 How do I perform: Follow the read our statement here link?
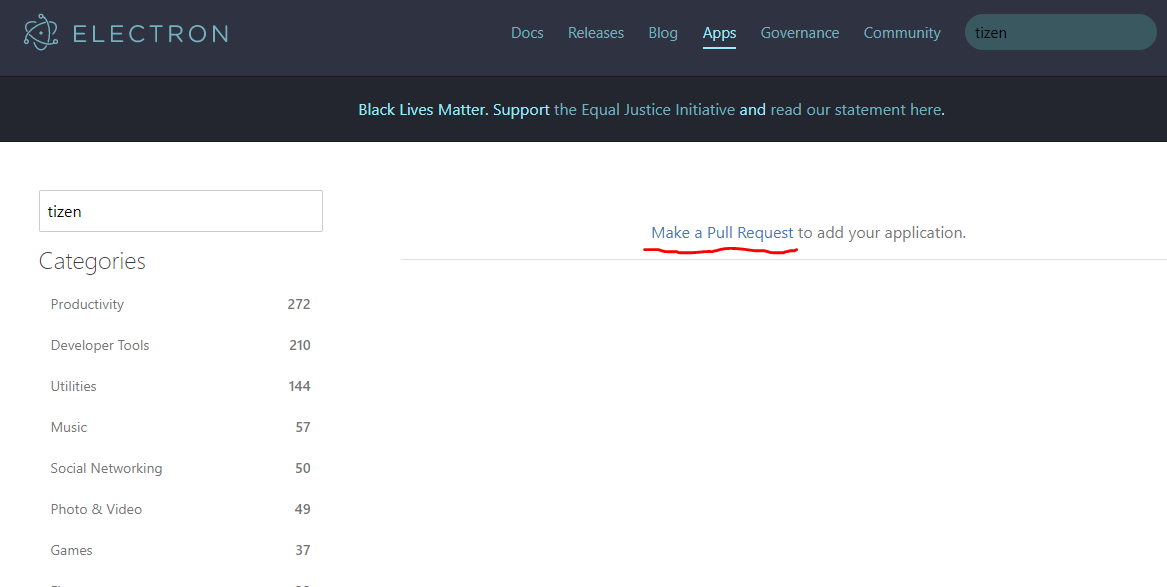click(x=855, y=109)
